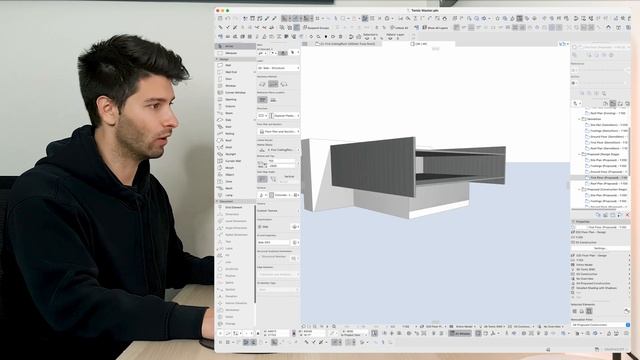Select second reference plane location option
Viewport: 640px width, 360px height.
coord(273,100)
